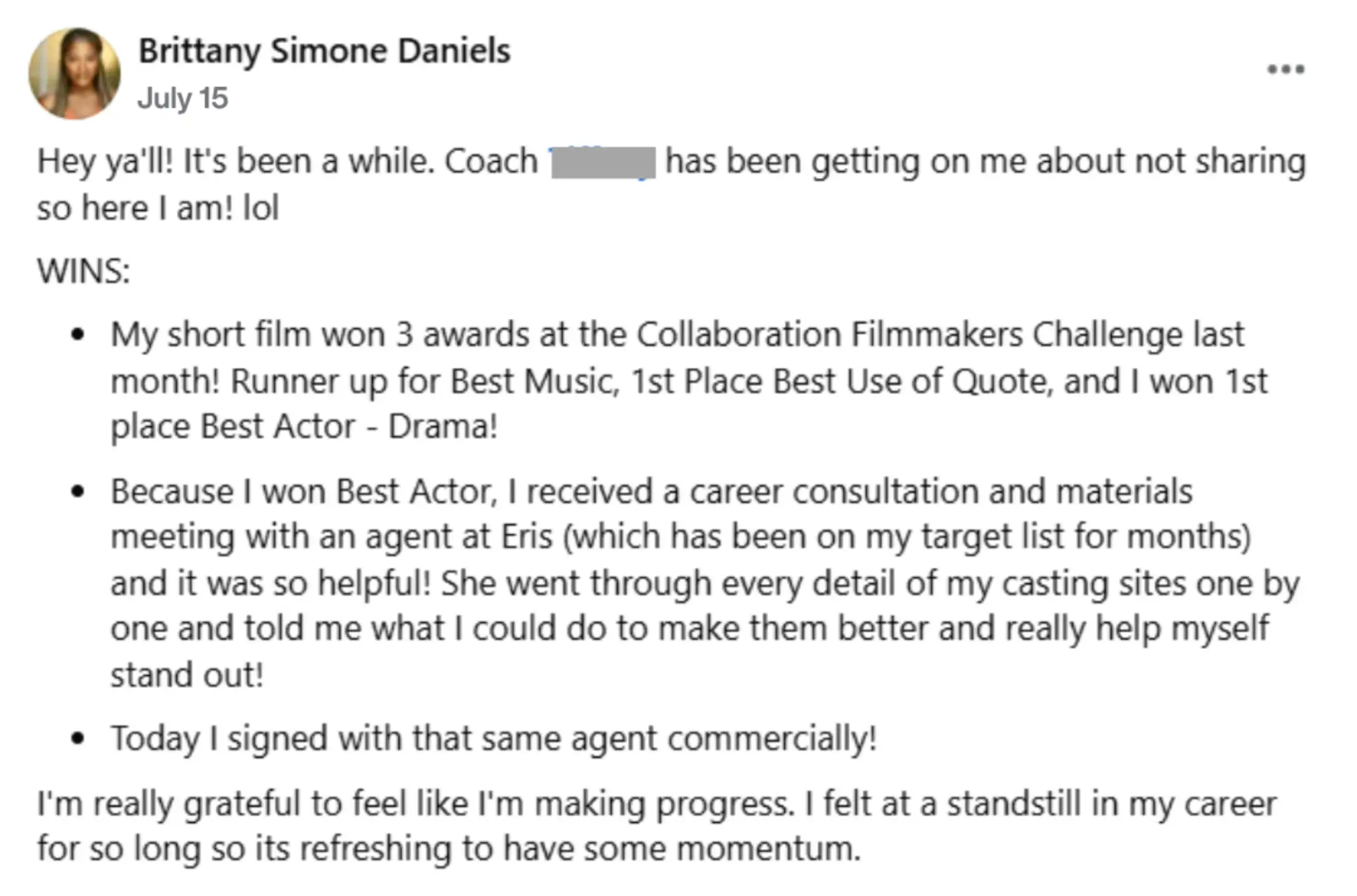Click the Hey ya'll! opening text
Image resolution: width=1357 pixels, height=896 pixels.
pos(105,162)
